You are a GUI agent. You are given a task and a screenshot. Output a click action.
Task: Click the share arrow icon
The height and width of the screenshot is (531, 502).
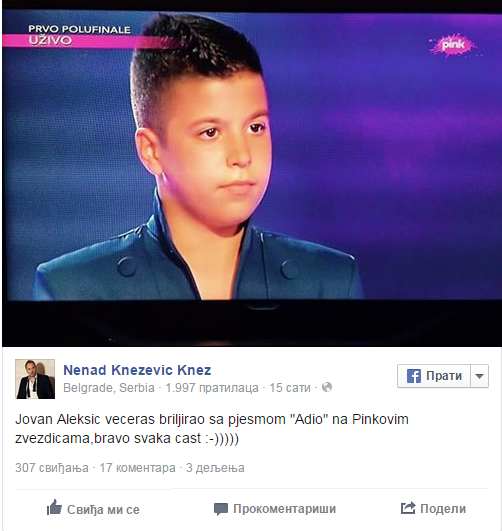(x=408, y=508)
